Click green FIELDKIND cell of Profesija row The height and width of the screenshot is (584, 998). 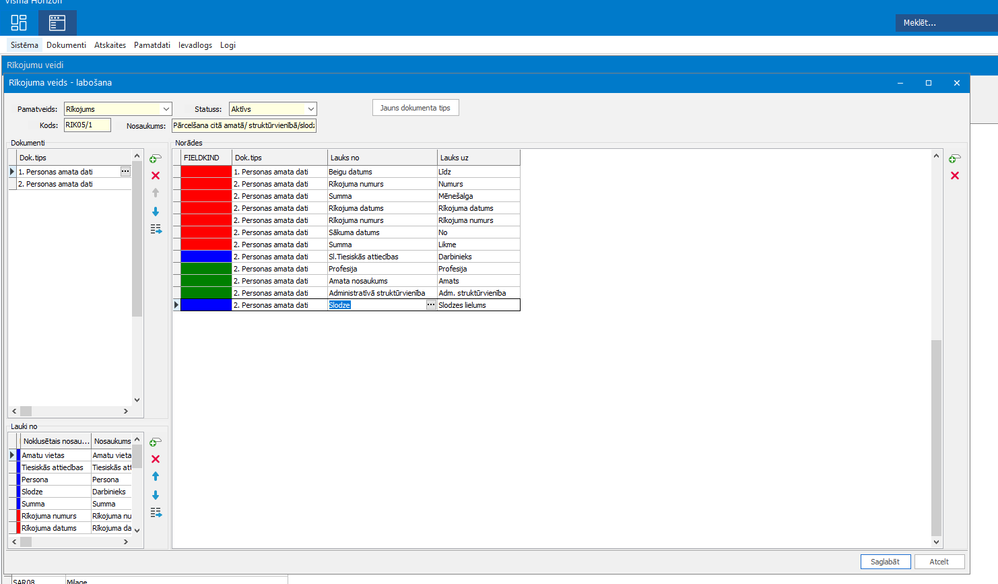pos(206,268)
